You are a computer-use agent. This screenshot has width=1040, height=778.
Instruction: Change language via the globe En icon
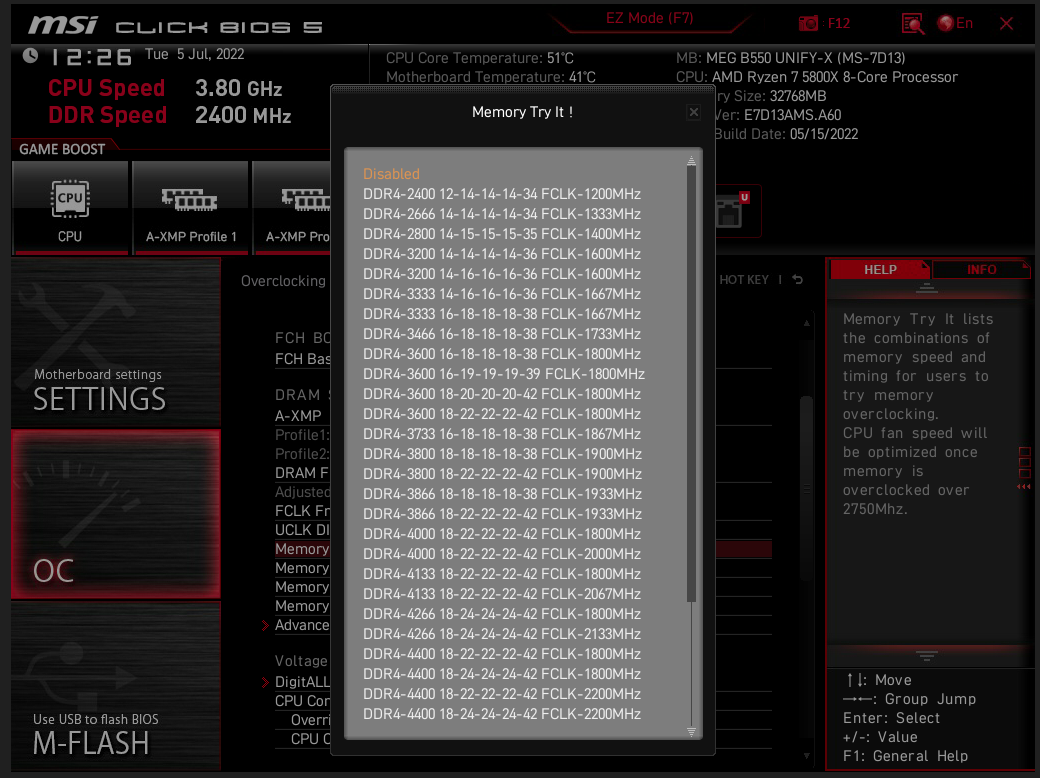(954, 23)
